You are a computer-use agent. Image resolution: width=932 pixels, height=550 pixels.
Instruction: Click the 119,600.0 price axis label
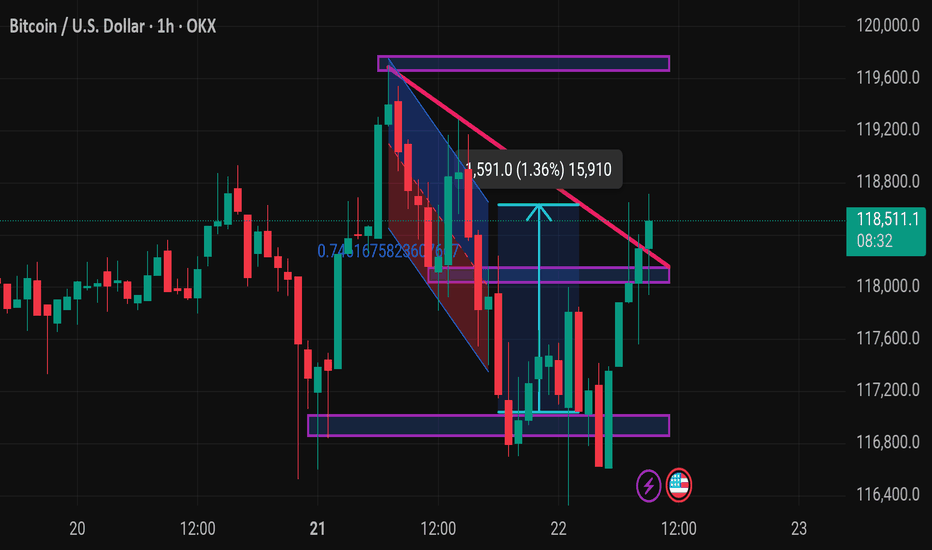(x=887, y=77)
